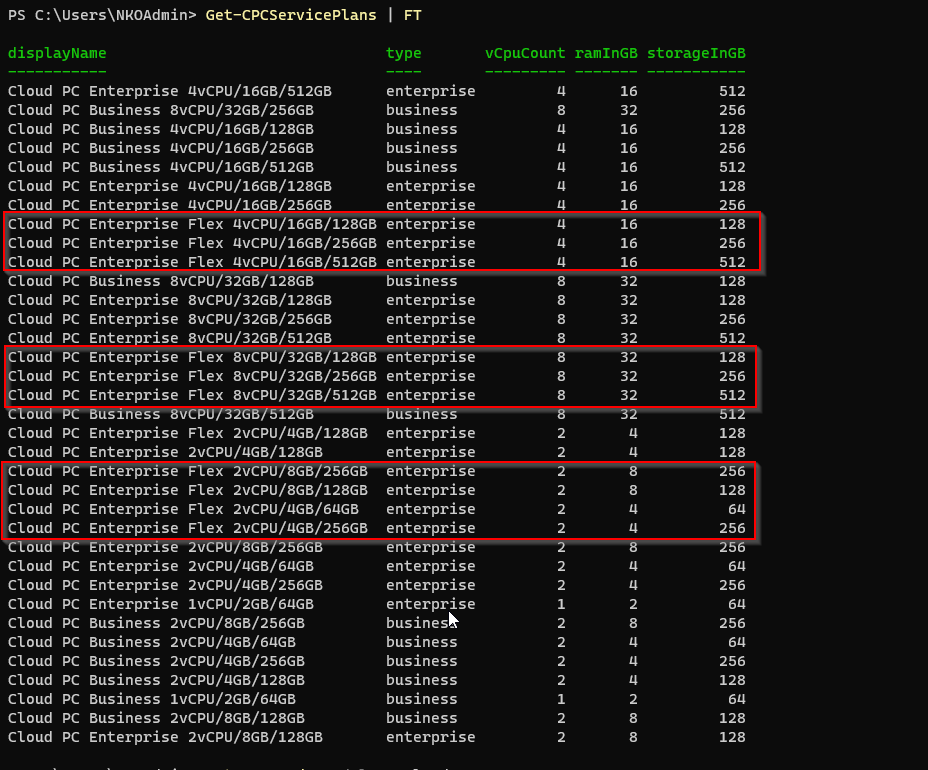The image size is (928, 770).
Task: Select Cloud PC Business 2vCPU/4GB/64GB name
Action: click(152, 642)
